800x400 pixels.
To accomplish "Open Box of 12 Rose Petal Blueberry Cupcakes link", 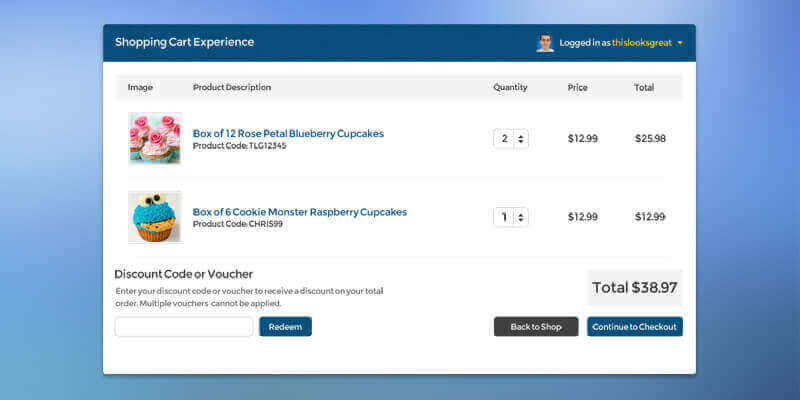I will (x=288, y=133).
